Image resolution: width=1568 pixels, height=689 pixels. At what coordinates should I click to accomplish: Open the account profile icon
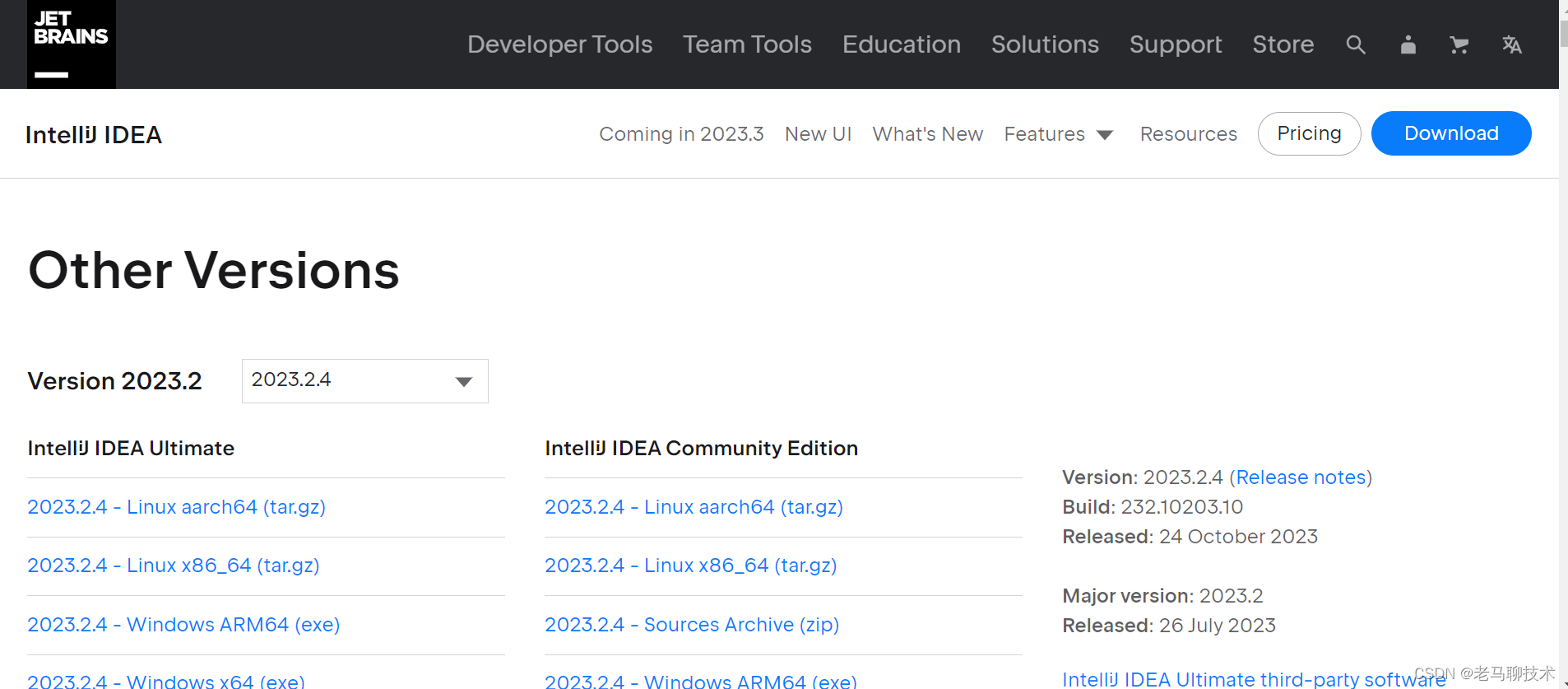(x=1408, y=45)
